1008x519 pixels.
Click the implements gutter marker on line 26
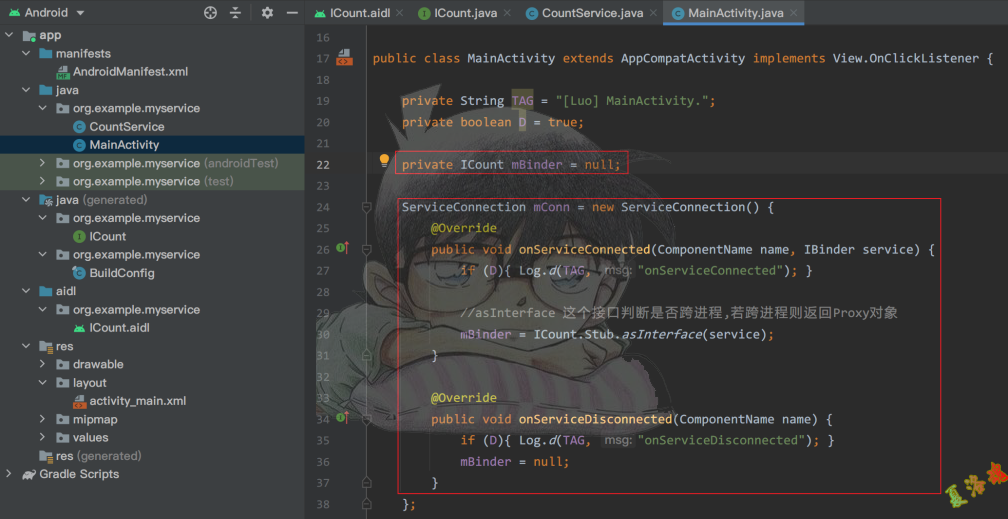[342, 248]
